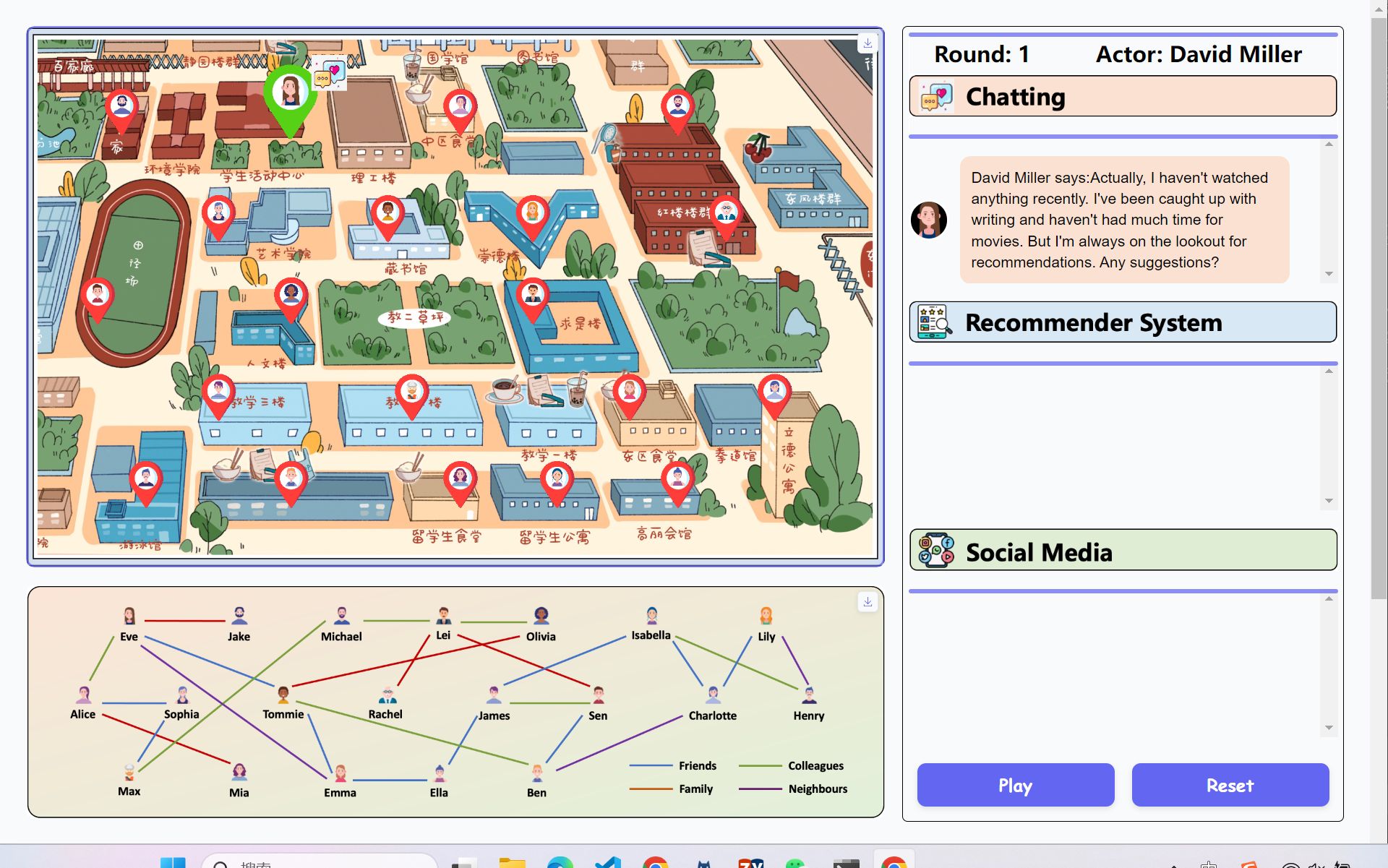The height and width of the screenshot is (868, 1388).
Task: Click the heart chat bubble beside the green marker
Action: tap(329, 72)
